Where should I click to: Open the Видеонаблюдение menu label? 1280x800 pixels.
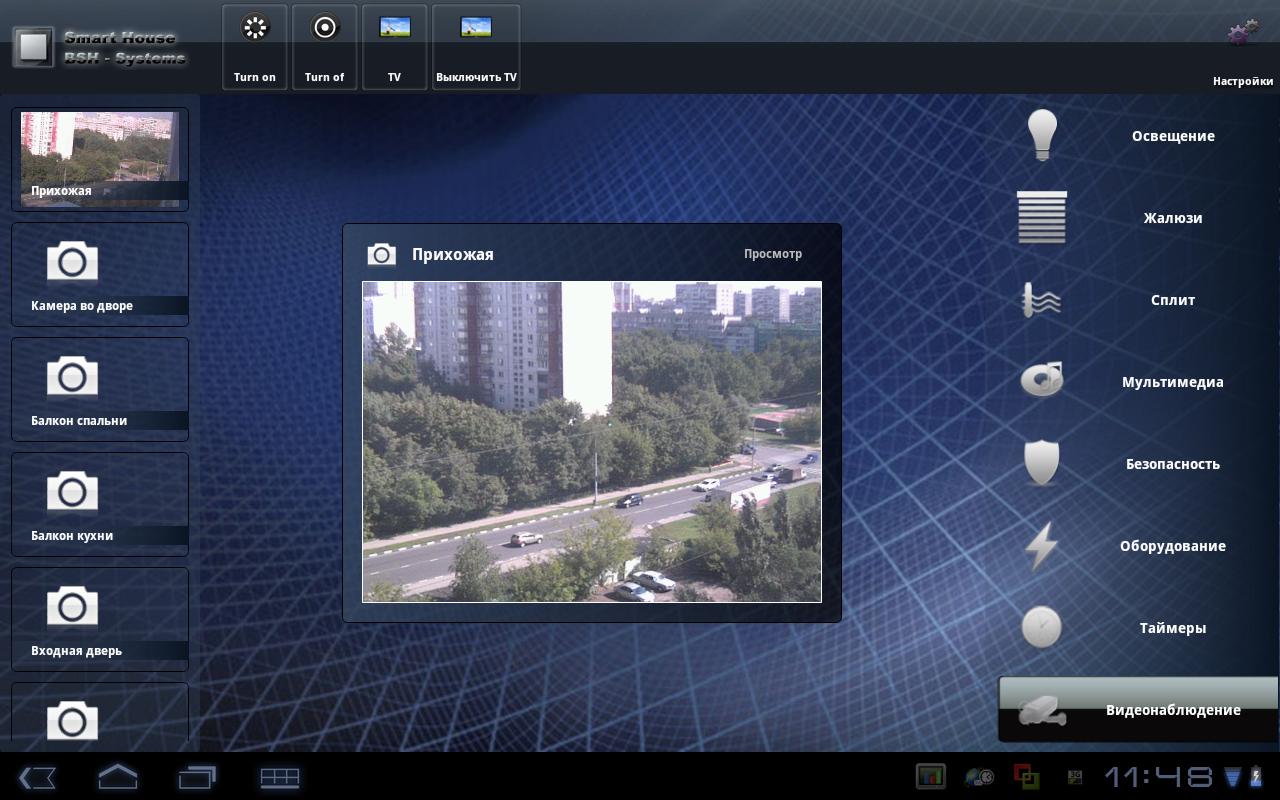pyautogui.click(x=1173, y=710)
